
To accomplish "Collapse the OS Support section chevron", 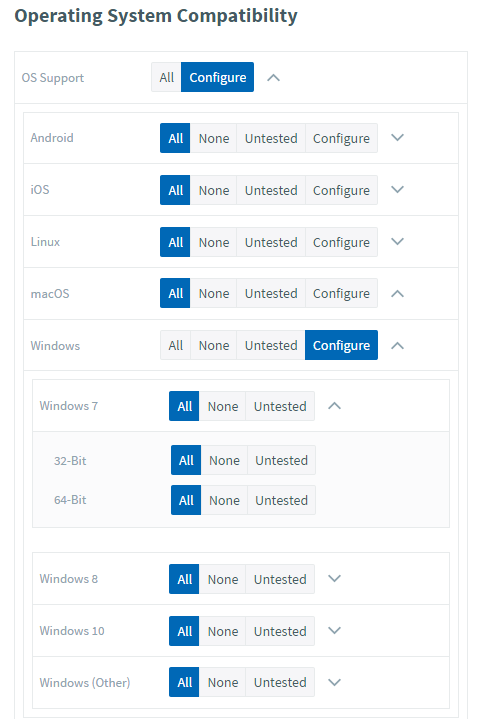I will point(273,77).
